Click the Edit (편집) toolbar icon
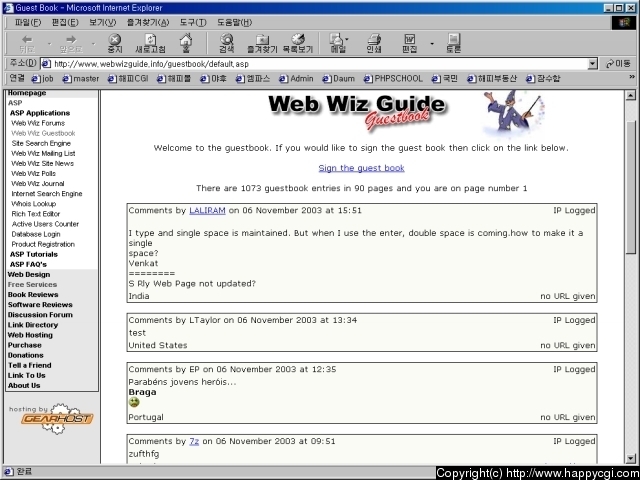This screenshot has width=640, height=480. (x=409, y=43)
